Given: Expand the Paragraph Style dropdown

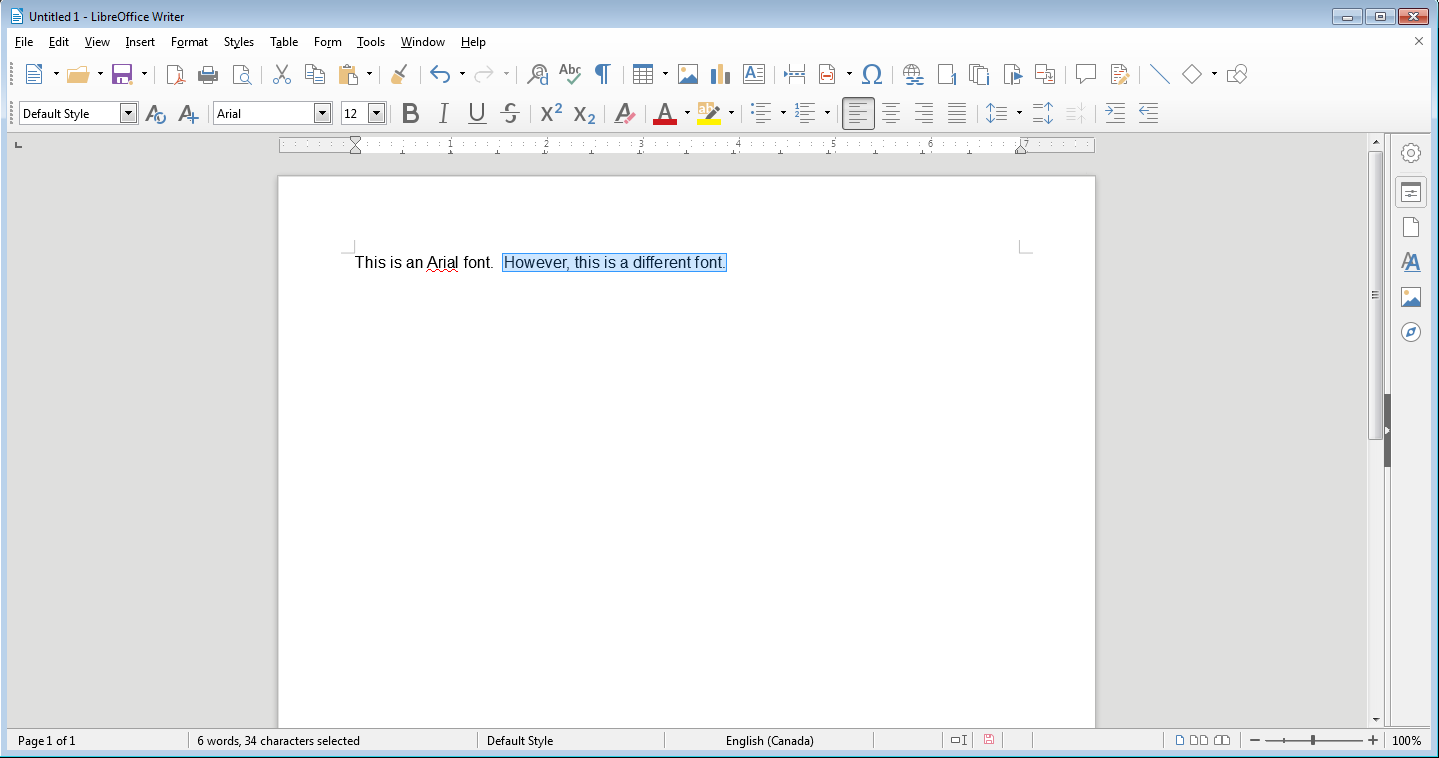Looking at the screenshot, I should click(x=128, y=114).
